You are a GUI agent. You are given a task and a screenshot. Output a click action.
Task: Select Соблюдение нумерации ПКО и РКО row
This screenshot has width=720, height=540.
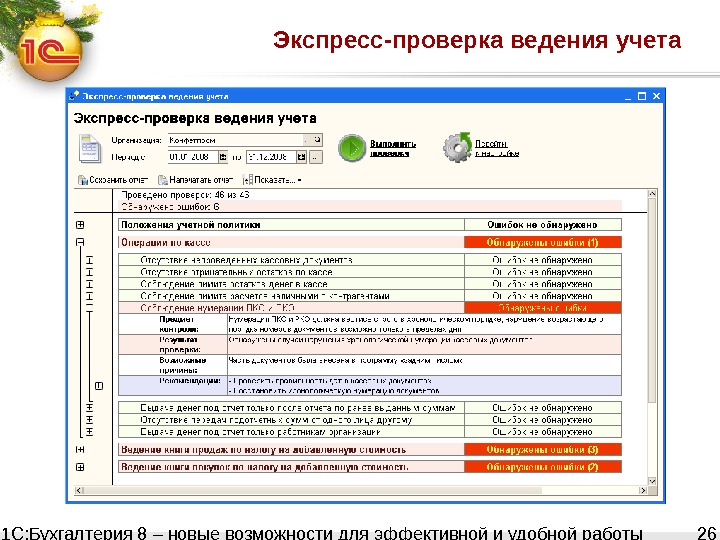[291, 308]
